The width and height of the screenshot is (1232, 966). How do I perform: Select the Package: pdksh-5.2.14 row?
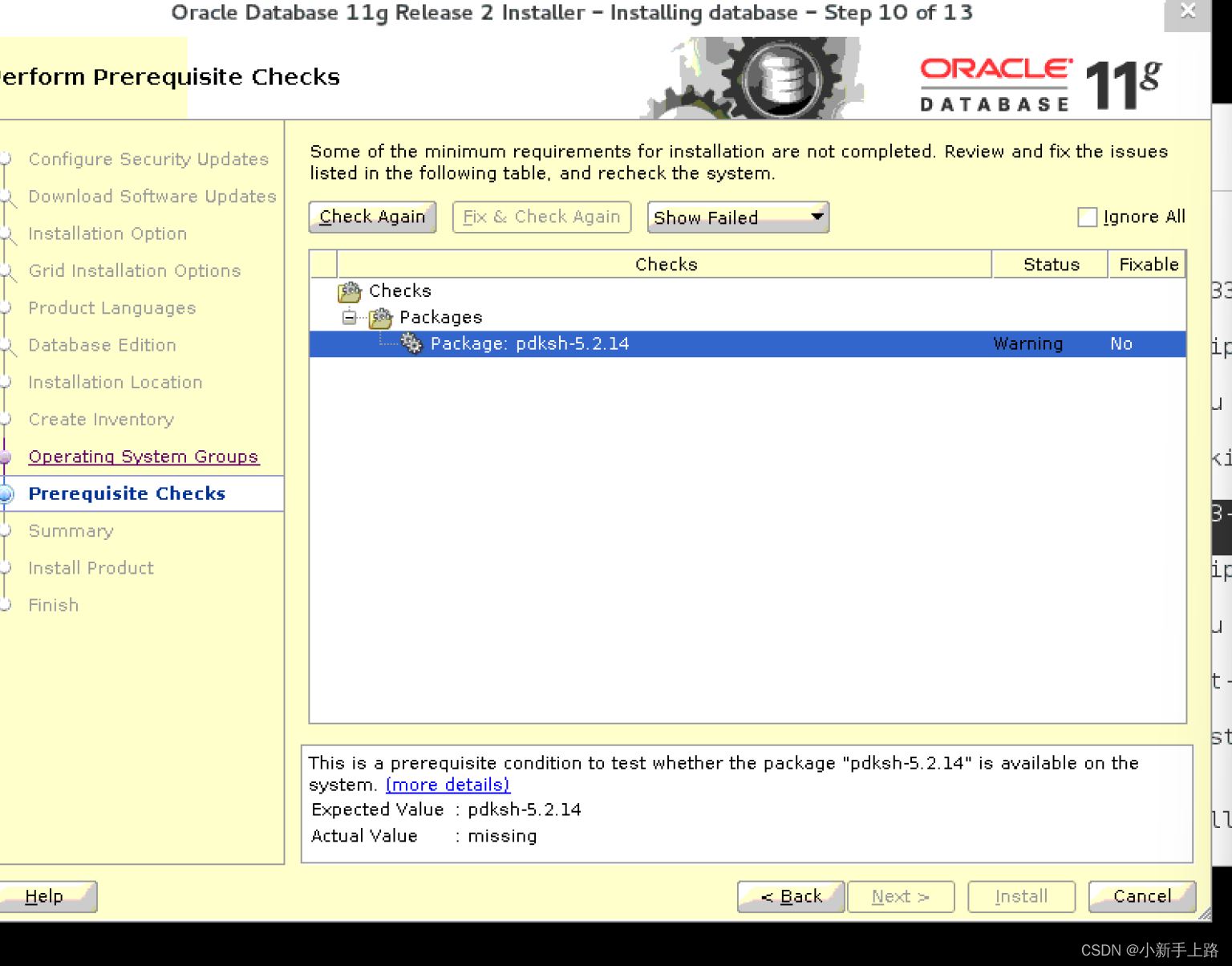point(748,343)
